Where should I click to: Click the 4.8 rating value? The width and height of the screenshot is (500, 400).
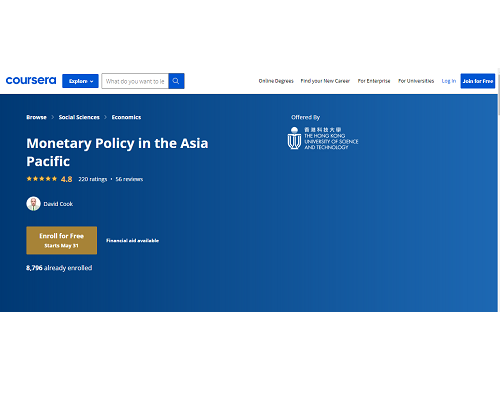66,179
